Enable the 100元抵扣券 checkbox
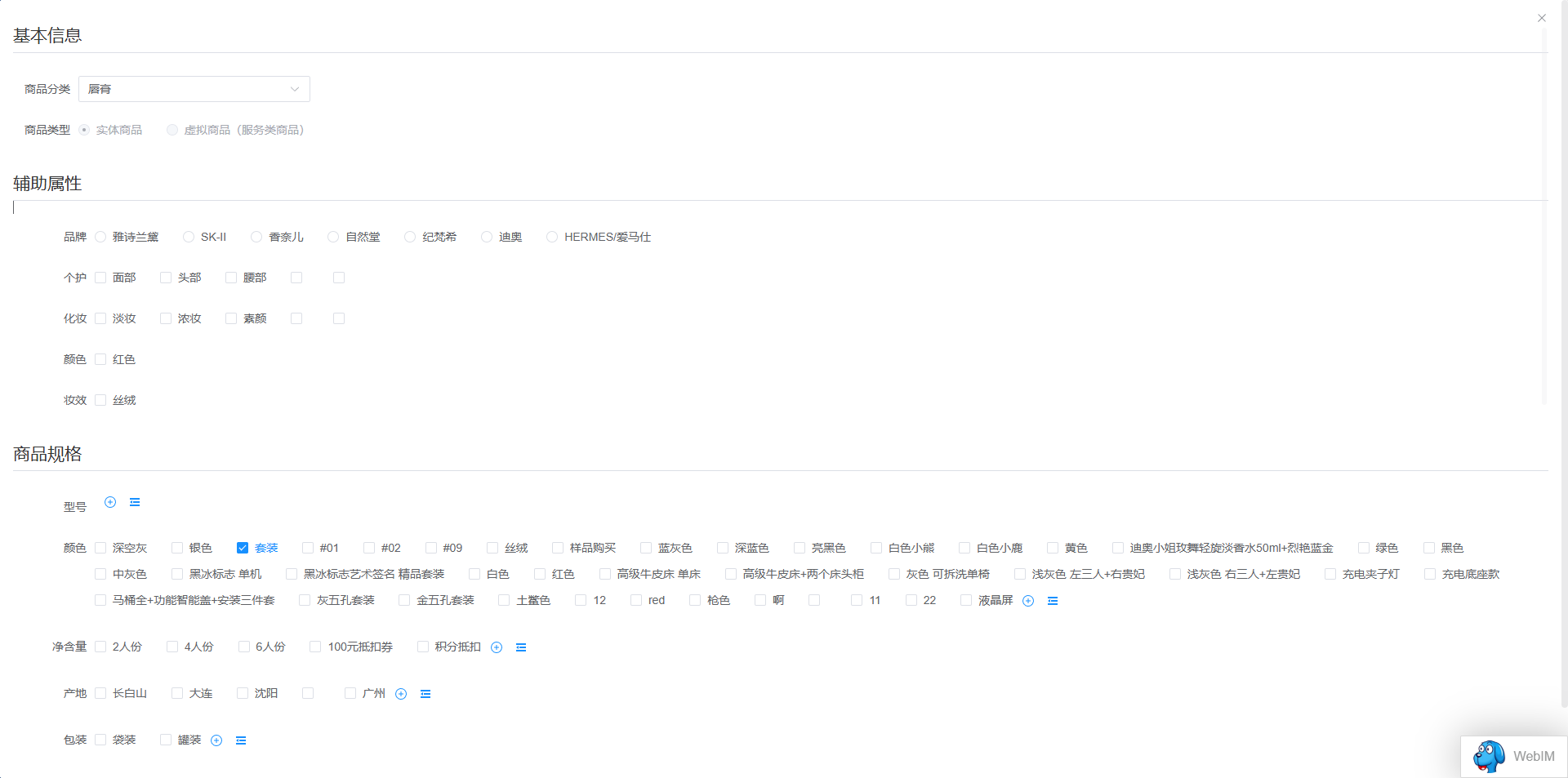The height and width of the screenshot is (778, 1568). [x=315, y=647]
